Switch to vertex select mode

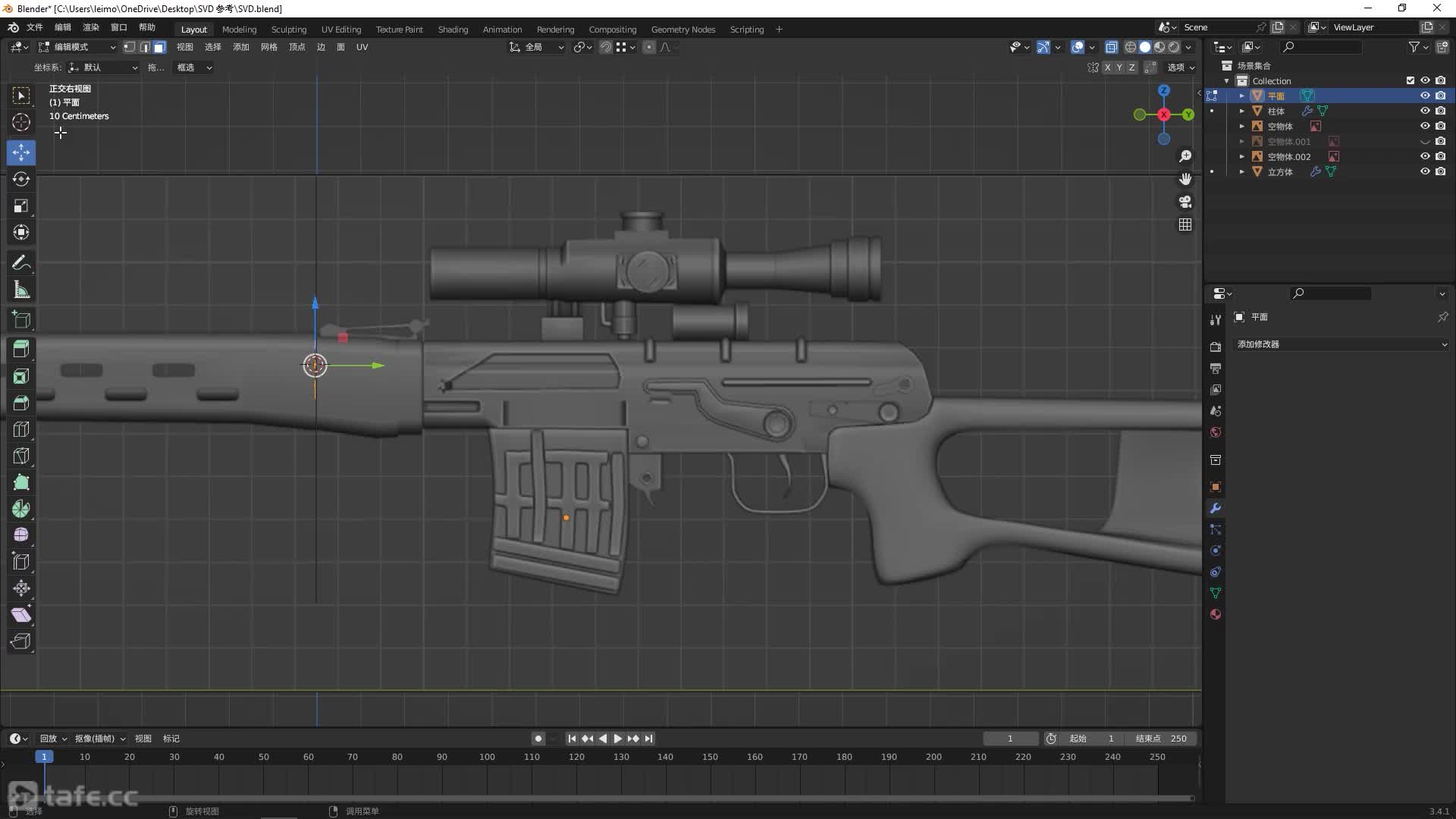(130, 47)
